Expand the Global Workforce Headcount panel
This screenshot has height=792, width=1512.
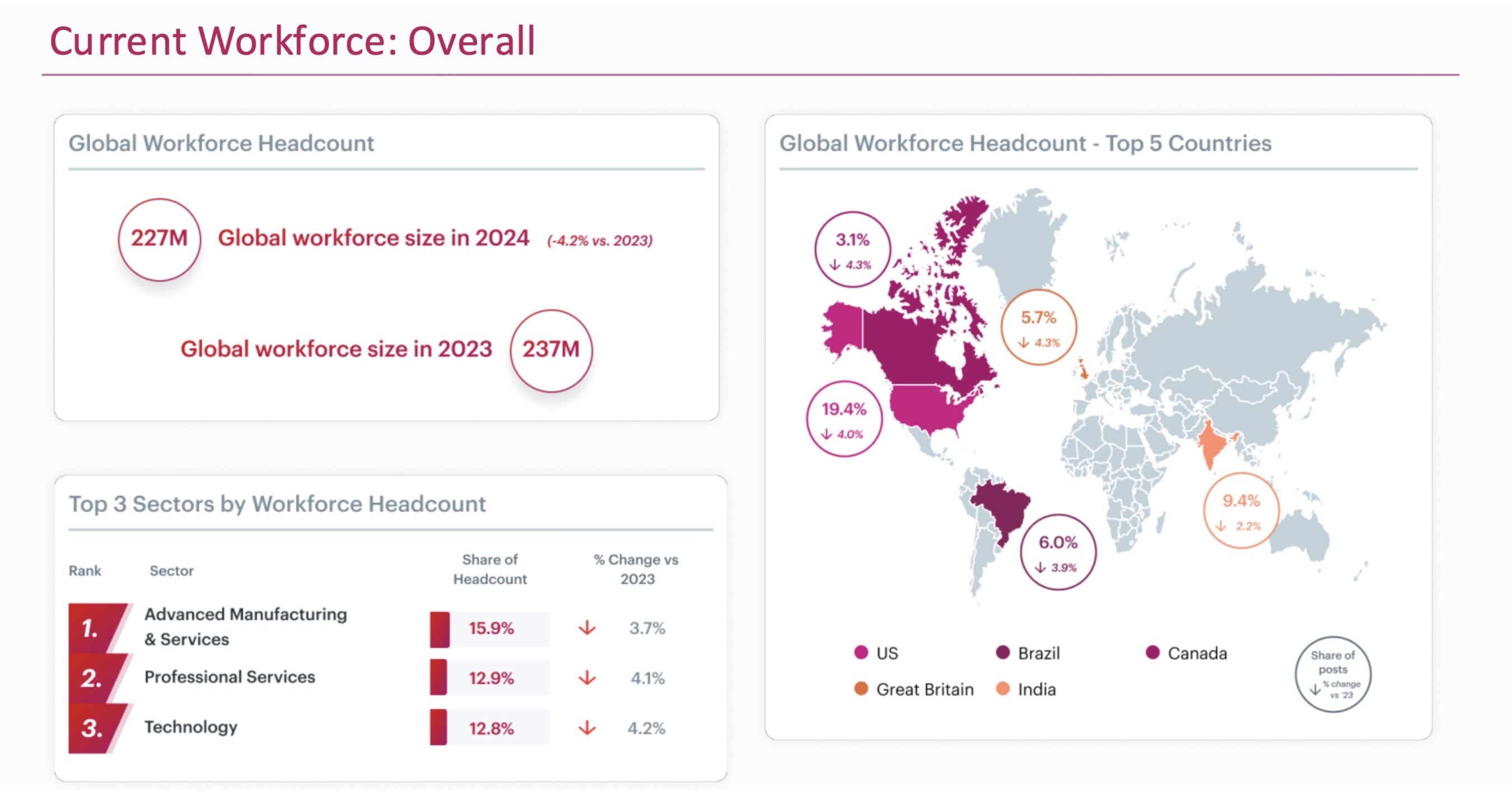(x=221, y=143)
